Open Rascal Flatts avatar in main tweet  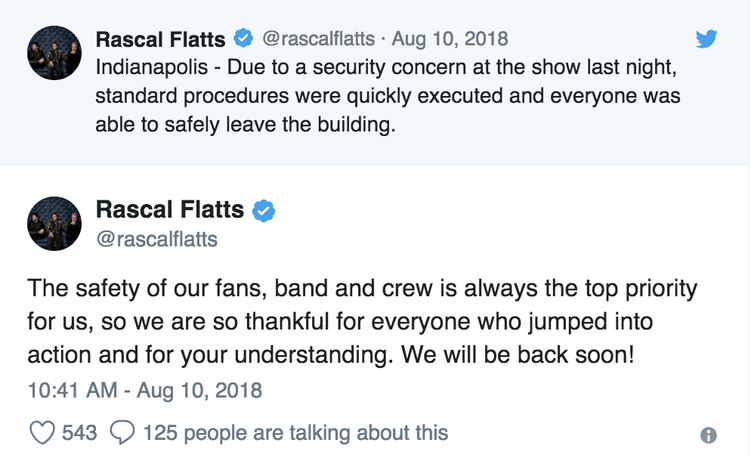coord(54,223)
